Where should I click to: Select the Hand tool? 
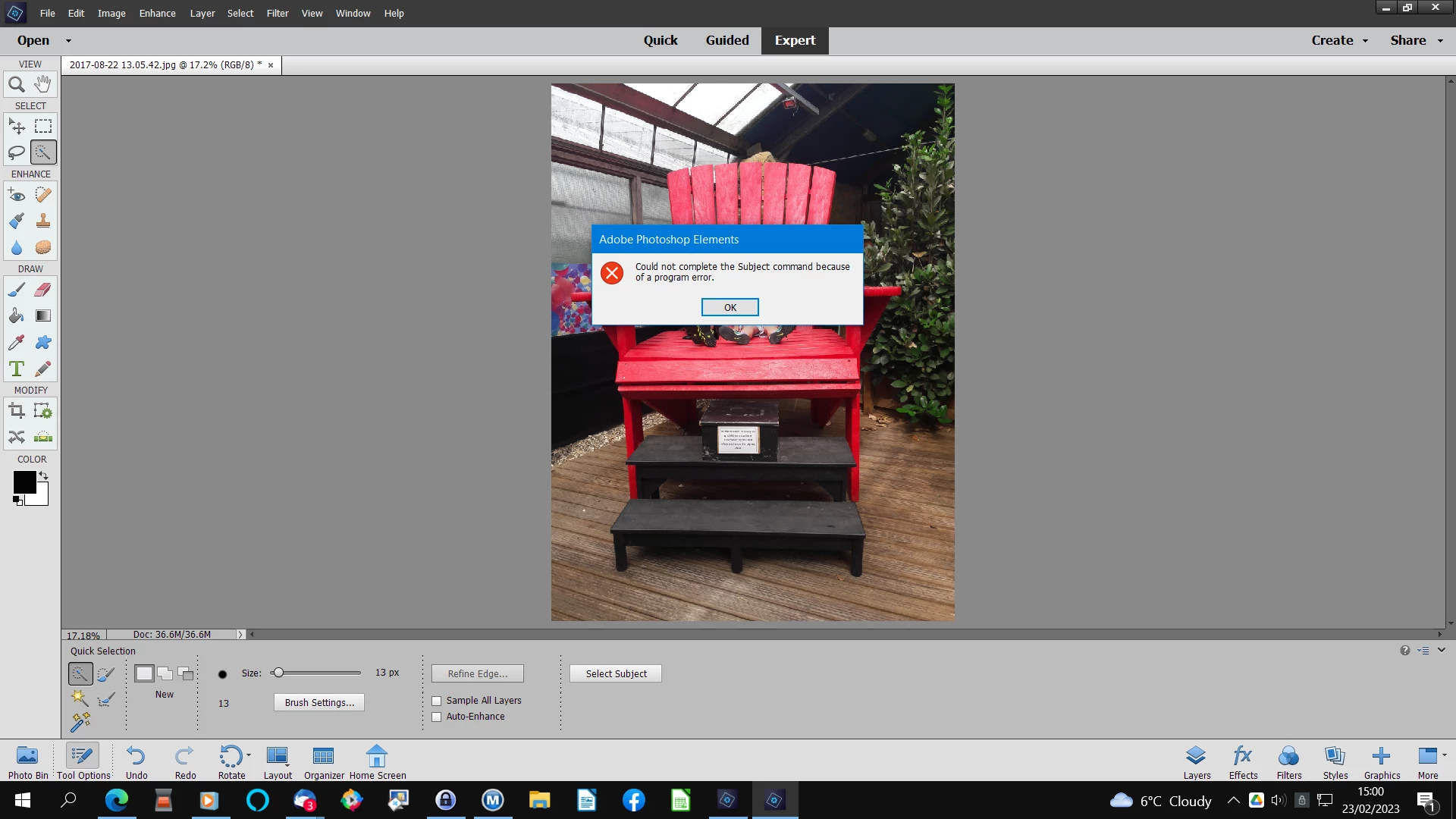43,84
